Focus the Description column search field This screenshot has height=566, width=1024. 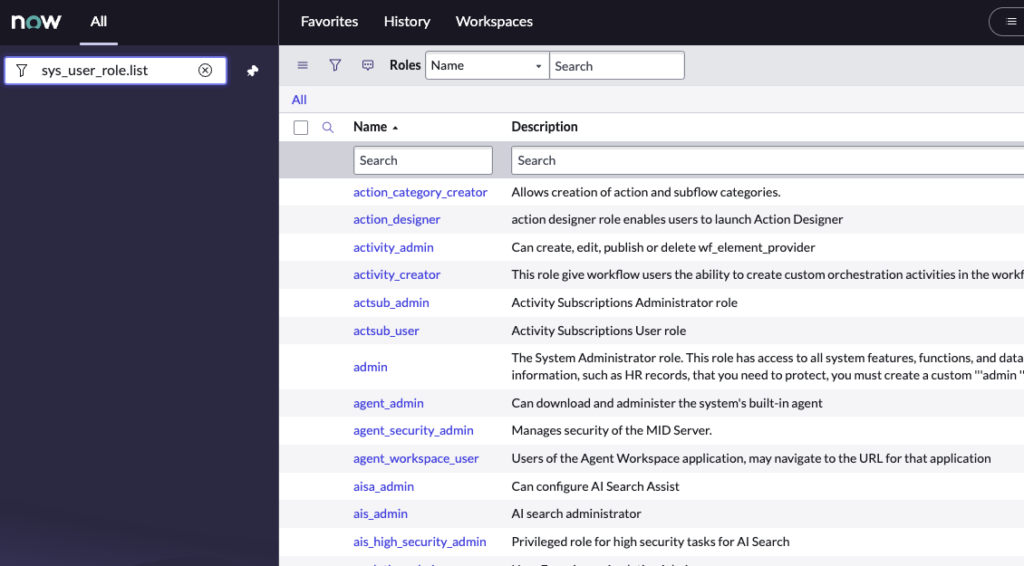click(x=767, y=161)
